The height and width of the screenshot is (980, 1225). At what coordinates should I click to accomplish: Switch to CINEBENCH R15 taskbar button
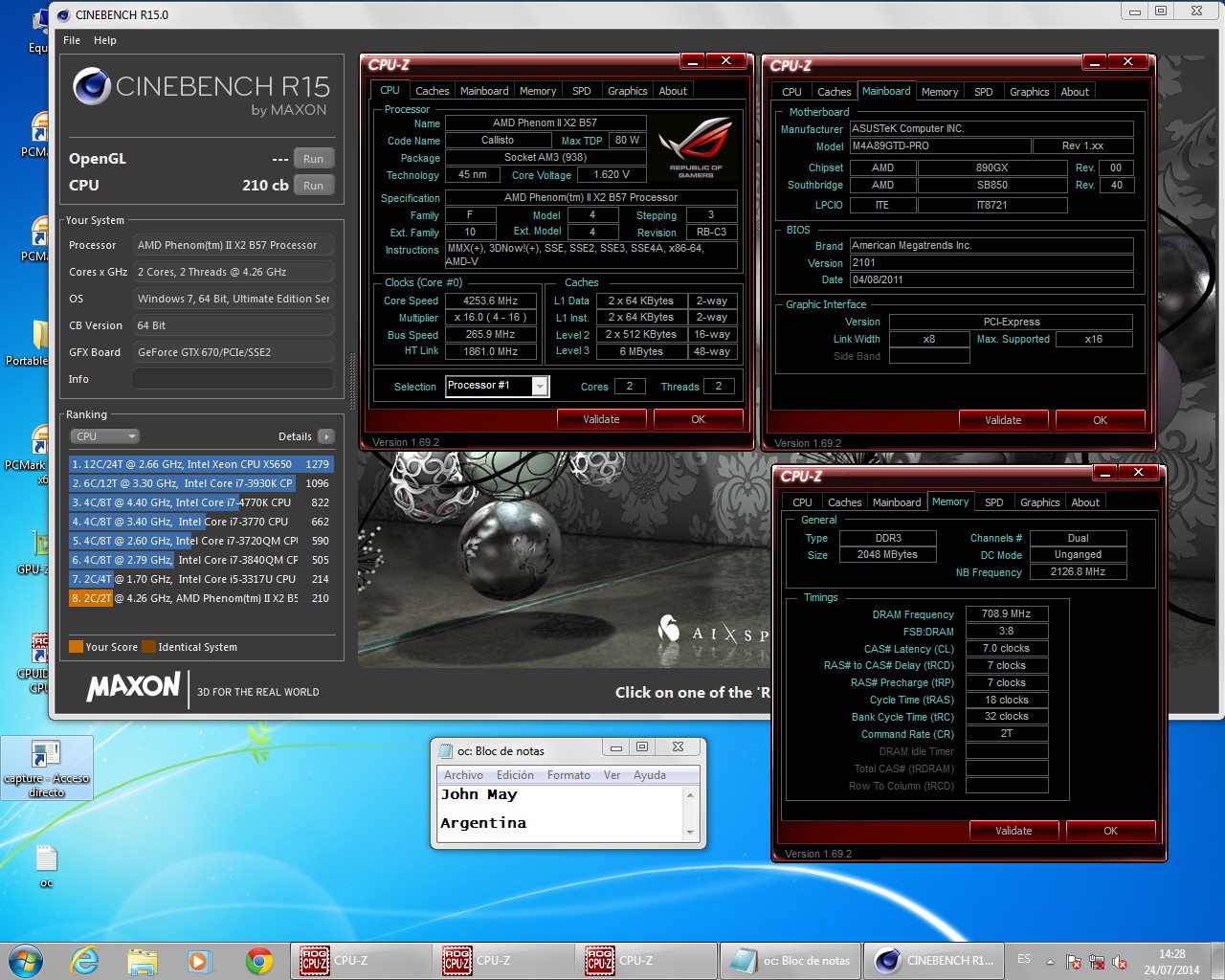point(934,961)
